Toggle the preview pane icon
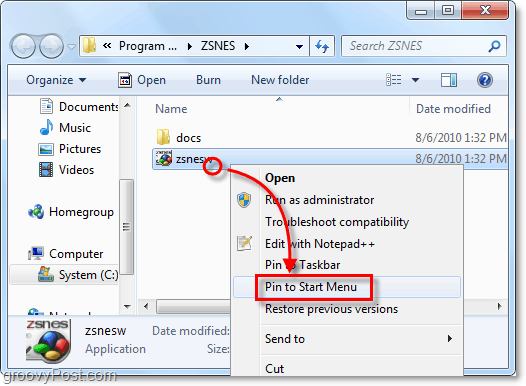Image resolution: width=526 pixels, height=386 pixels. pos(449,80)
